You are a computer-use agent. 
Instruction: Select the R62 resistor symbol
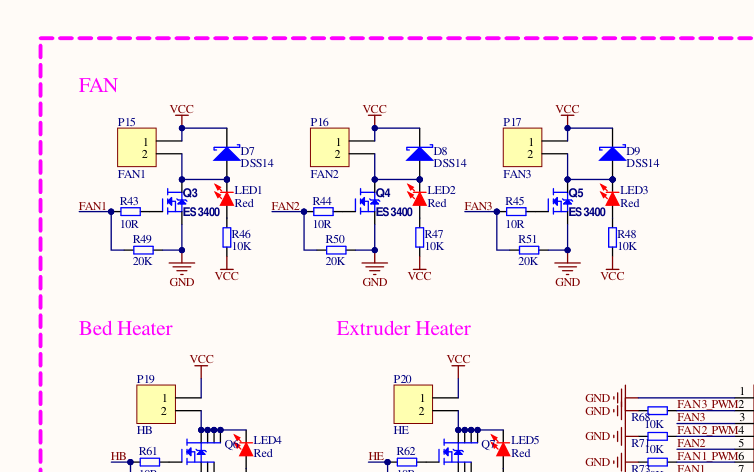(x=406, y=462)
